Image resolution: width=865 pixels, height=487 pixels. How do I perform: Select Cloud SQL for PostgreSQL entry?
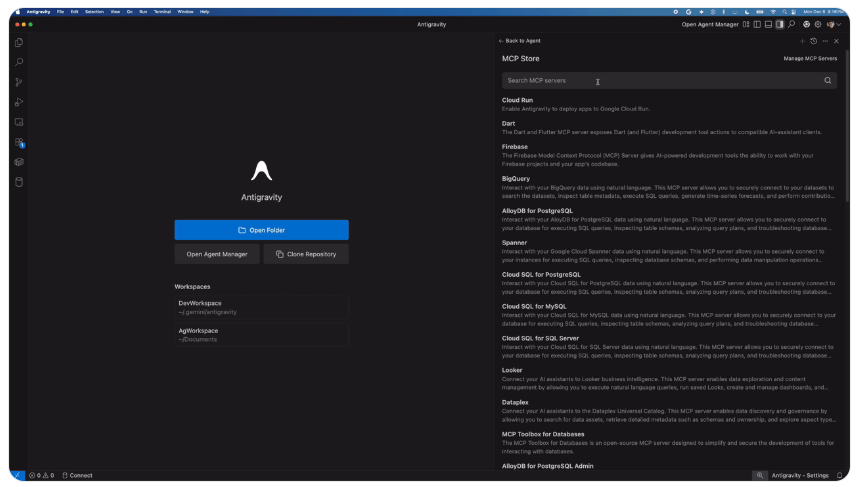pyautogui.click(x=669, y=283)
